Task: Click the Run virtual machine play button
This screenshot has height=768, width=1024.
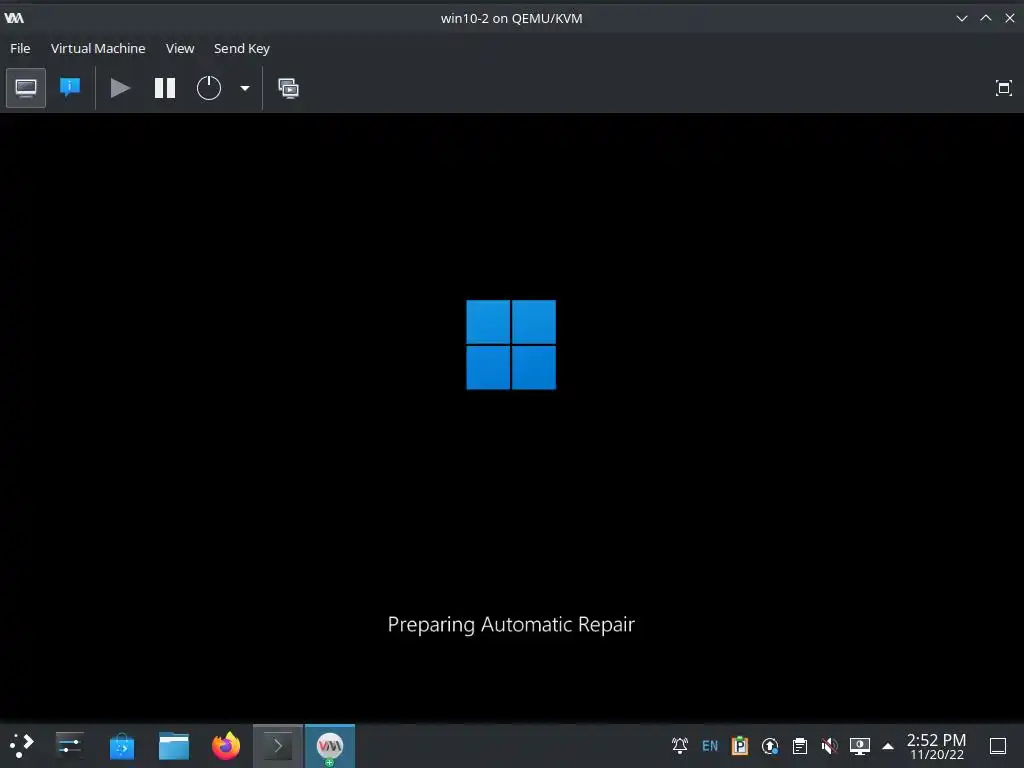Action: 120,88
